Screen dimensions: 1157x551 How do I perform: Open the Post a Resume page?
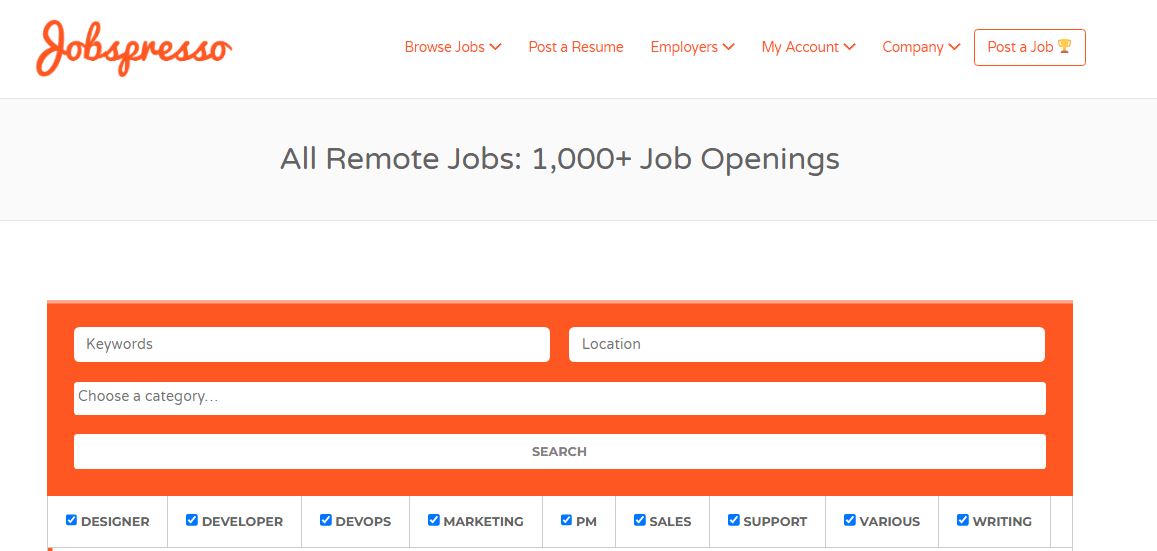576,46
